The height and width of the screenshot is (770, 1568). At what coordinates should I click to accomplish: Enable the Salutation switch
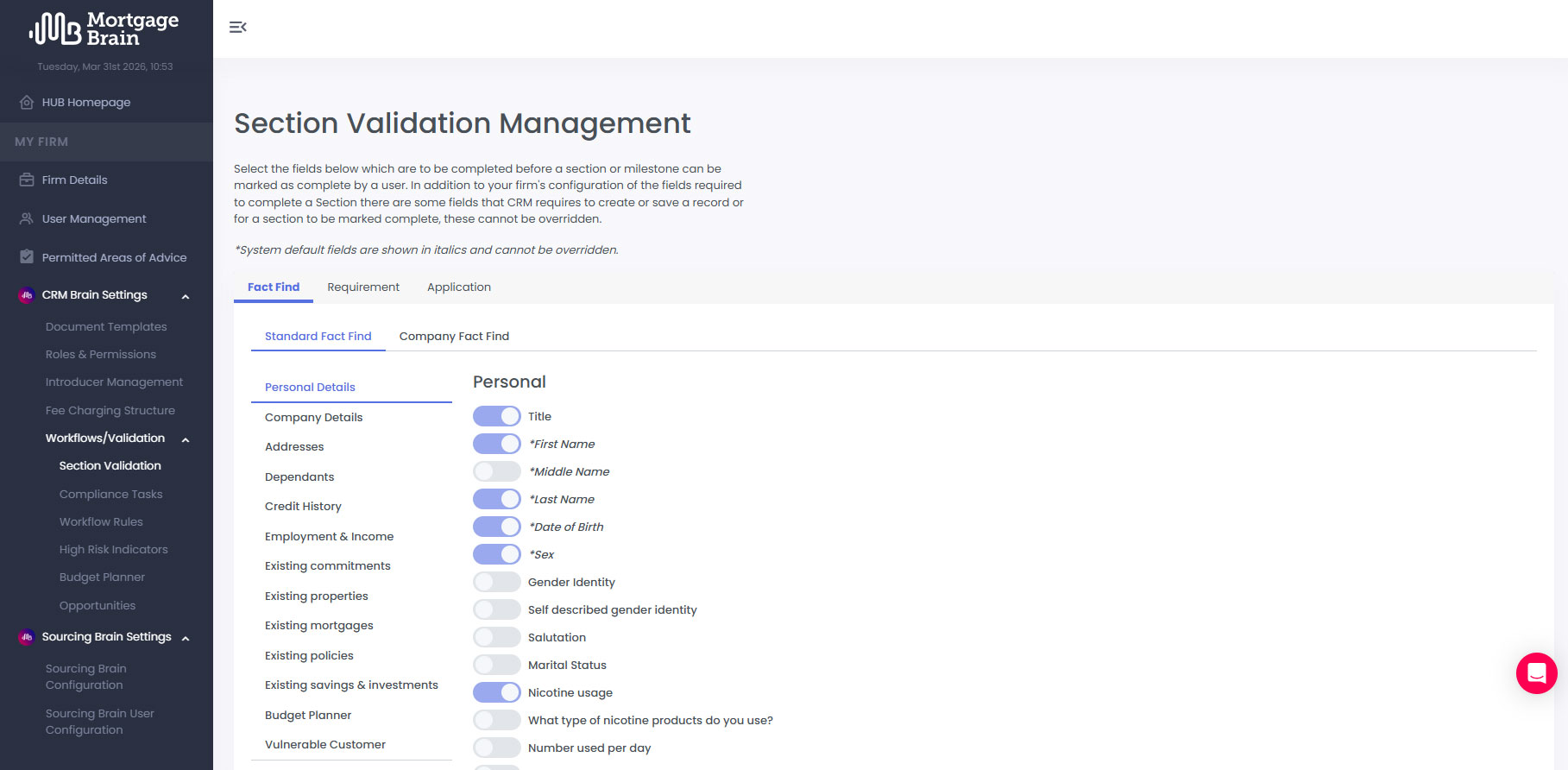tap(497, 637)
